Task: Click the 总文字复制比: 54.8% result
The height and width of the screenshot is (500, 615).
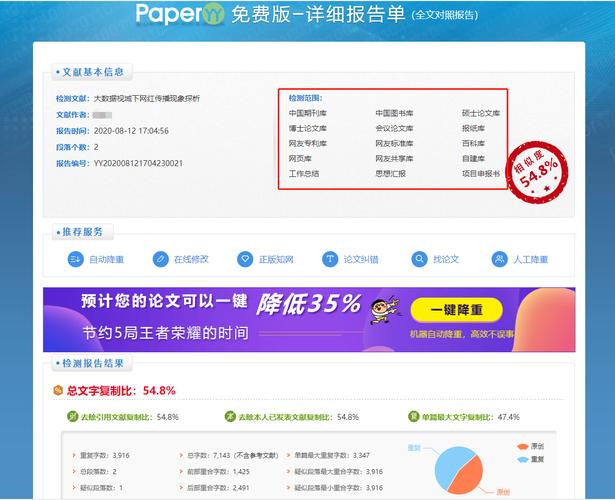Action: point(121,391)
